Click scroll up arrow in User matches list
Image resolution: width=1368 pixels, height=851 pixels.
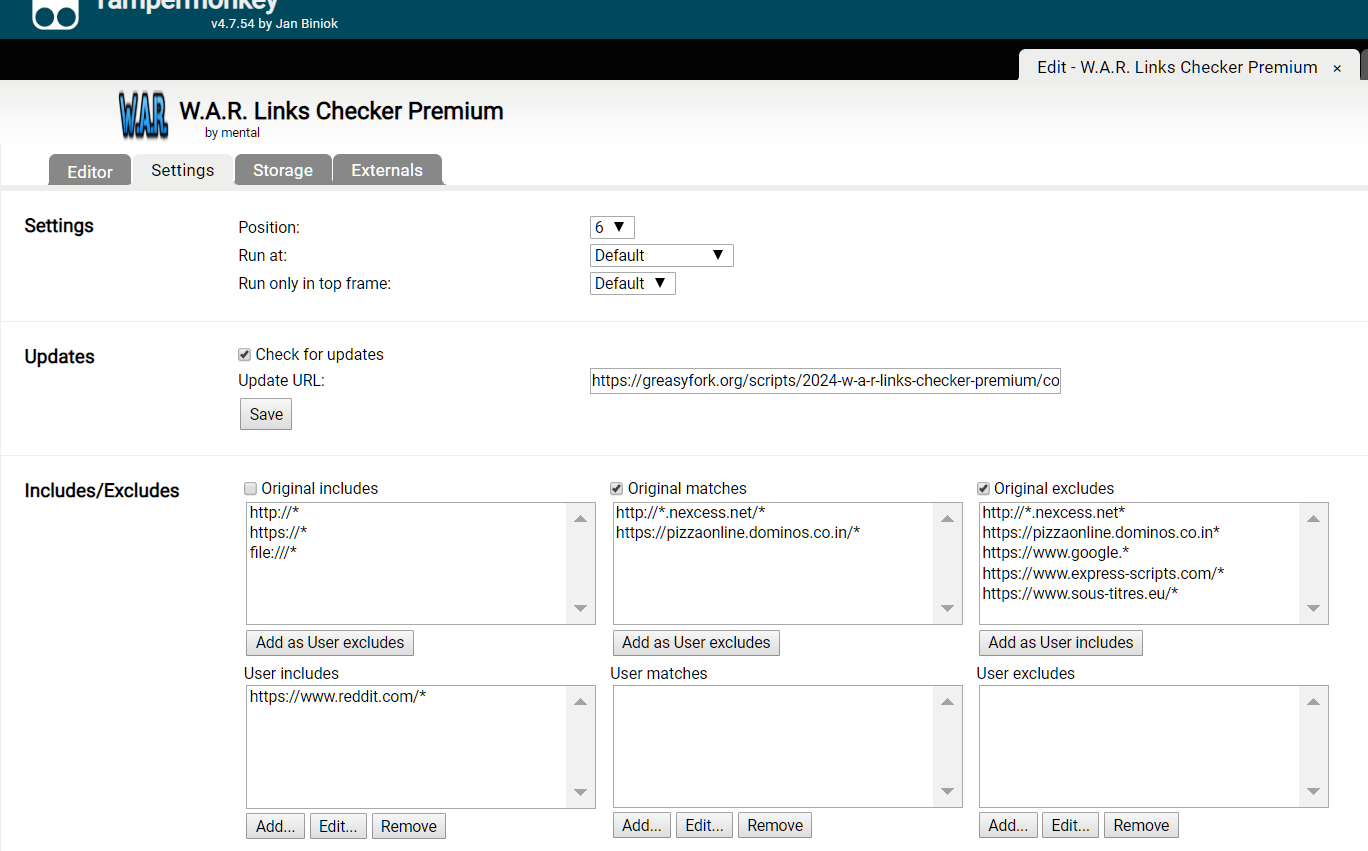pos(947,701)
